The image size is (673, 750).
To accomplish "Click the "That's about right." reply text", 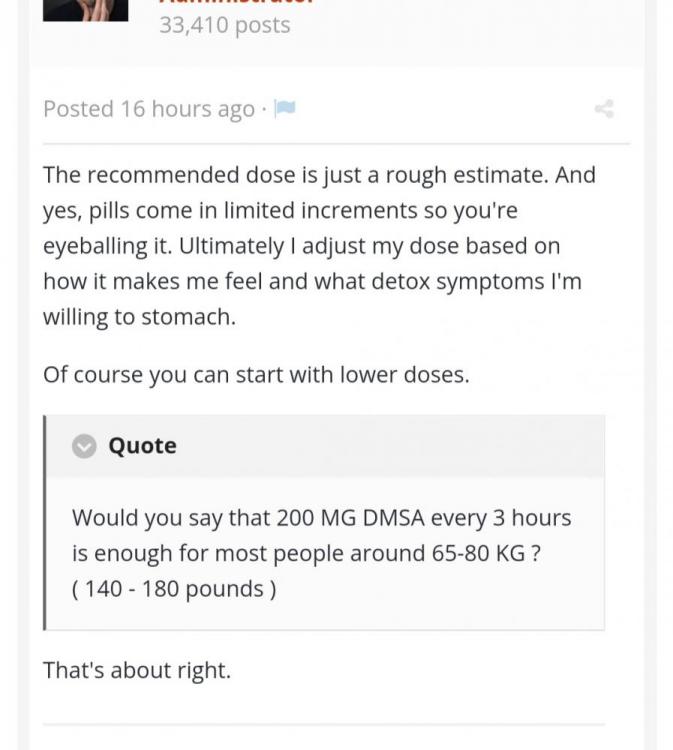I will [x=137, y=670].
